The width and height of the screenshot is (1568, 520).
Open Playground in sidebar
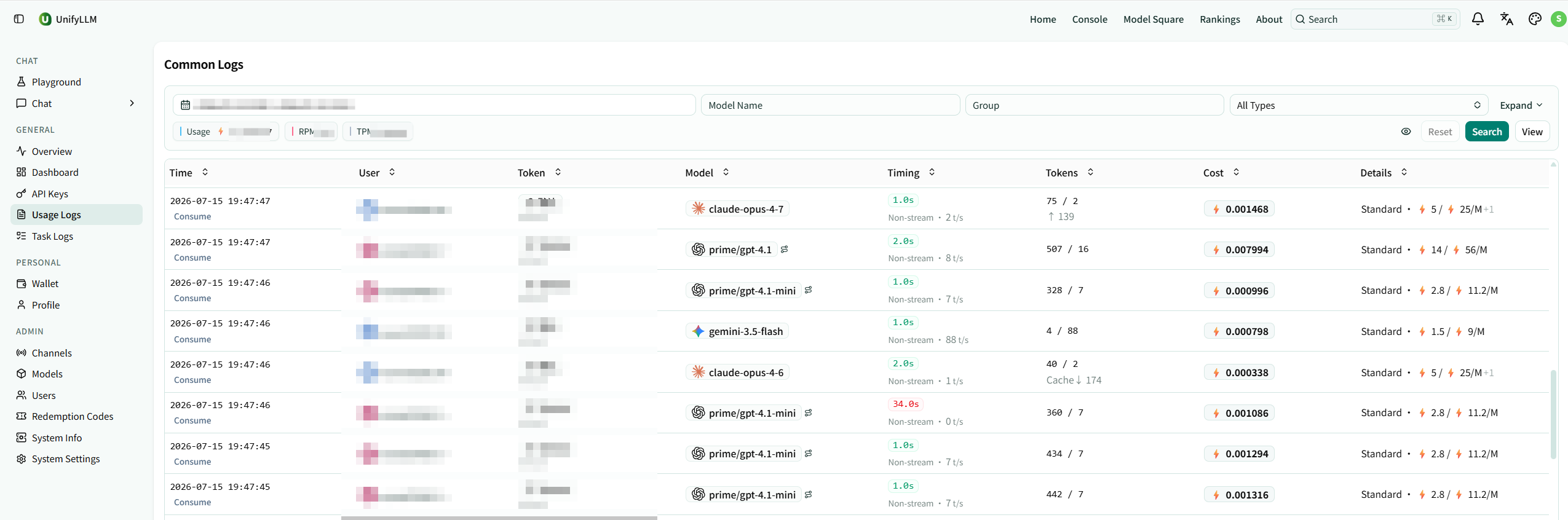click(x=76, y=82)
